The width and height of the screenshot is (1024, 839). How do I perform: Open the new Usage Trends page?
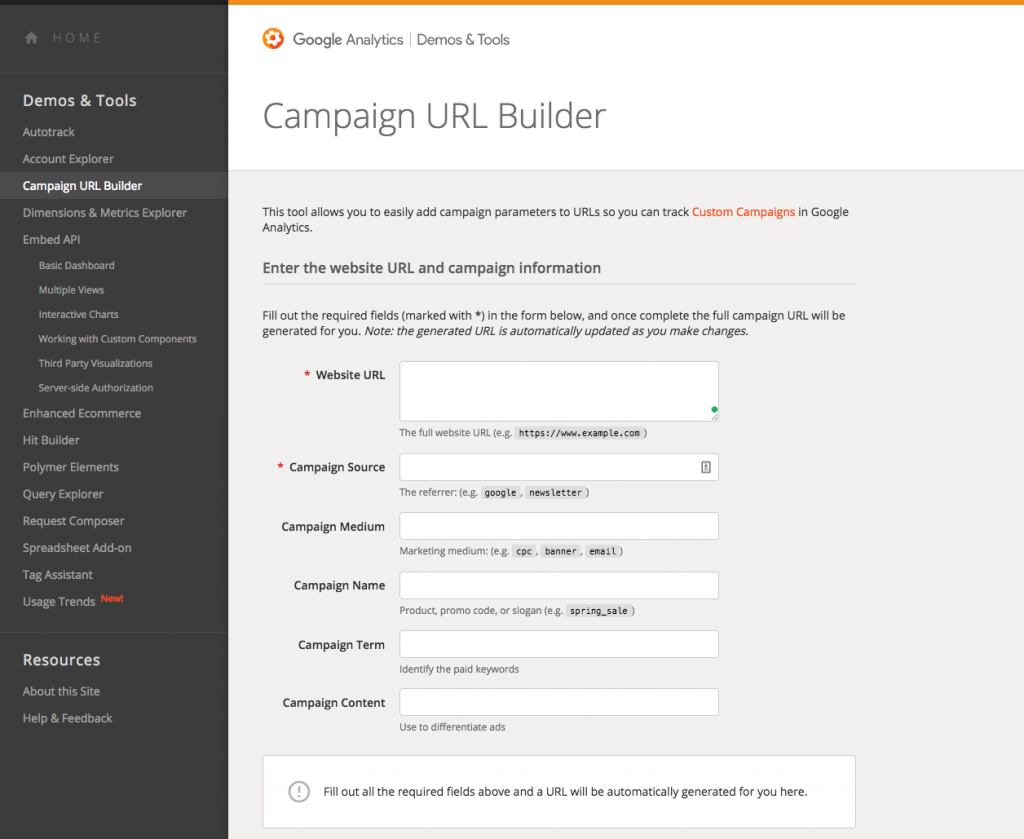[x=59, y=602]
